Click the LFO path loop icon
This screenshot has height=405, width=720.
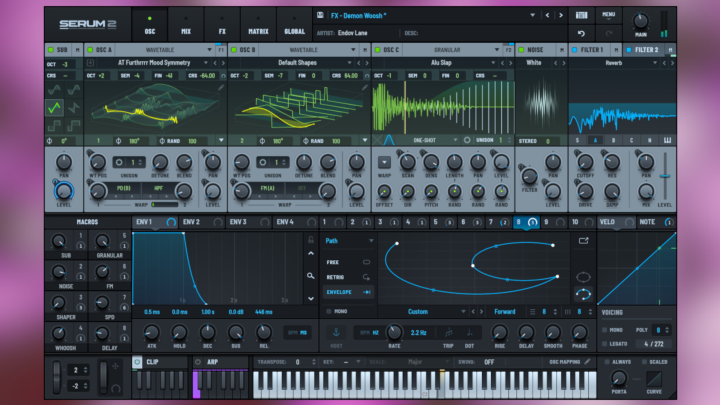583,294
